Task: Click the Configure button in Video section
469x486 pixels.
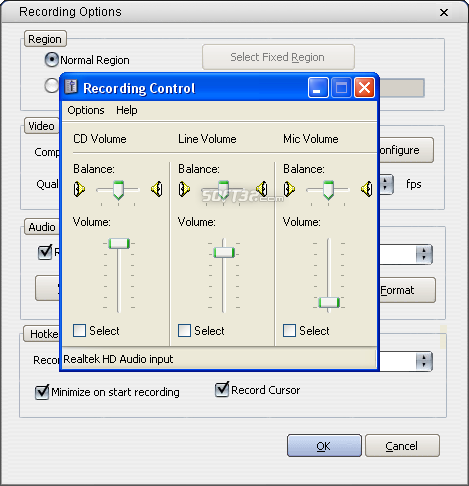Action: [x=406, y=150]
